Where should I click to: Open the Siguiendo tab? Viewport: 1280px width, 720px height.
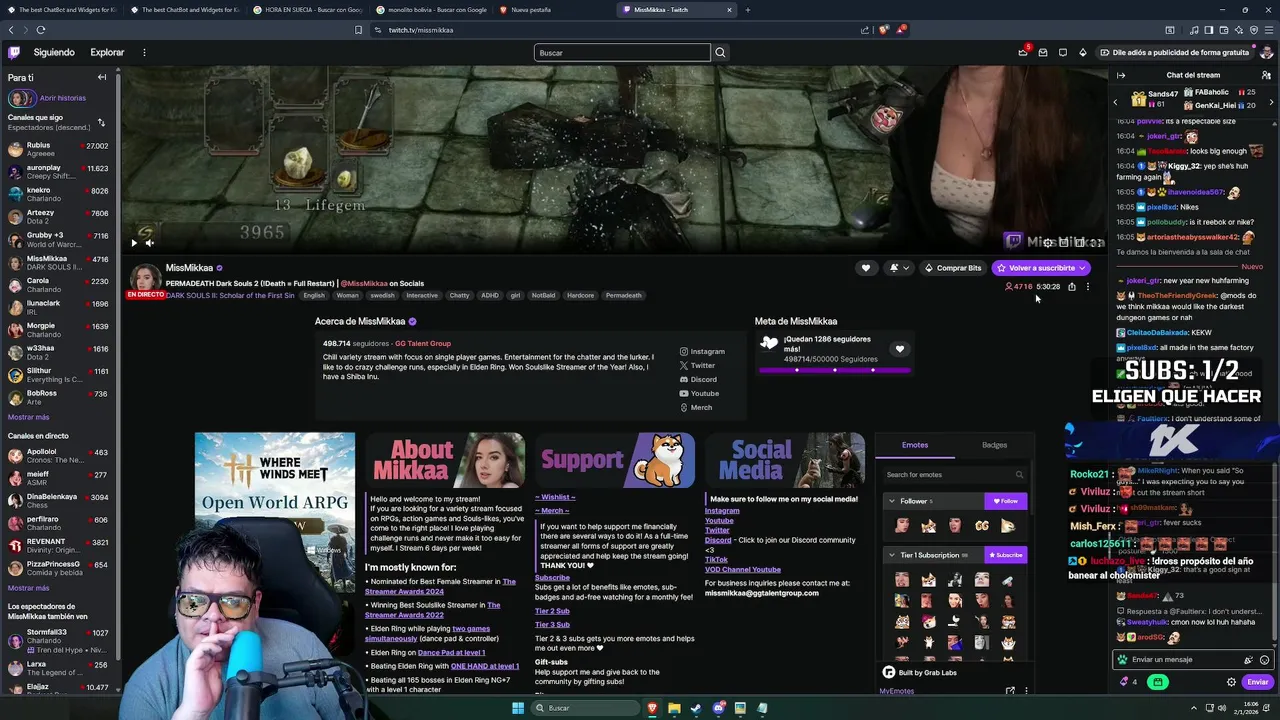[54, 52]
